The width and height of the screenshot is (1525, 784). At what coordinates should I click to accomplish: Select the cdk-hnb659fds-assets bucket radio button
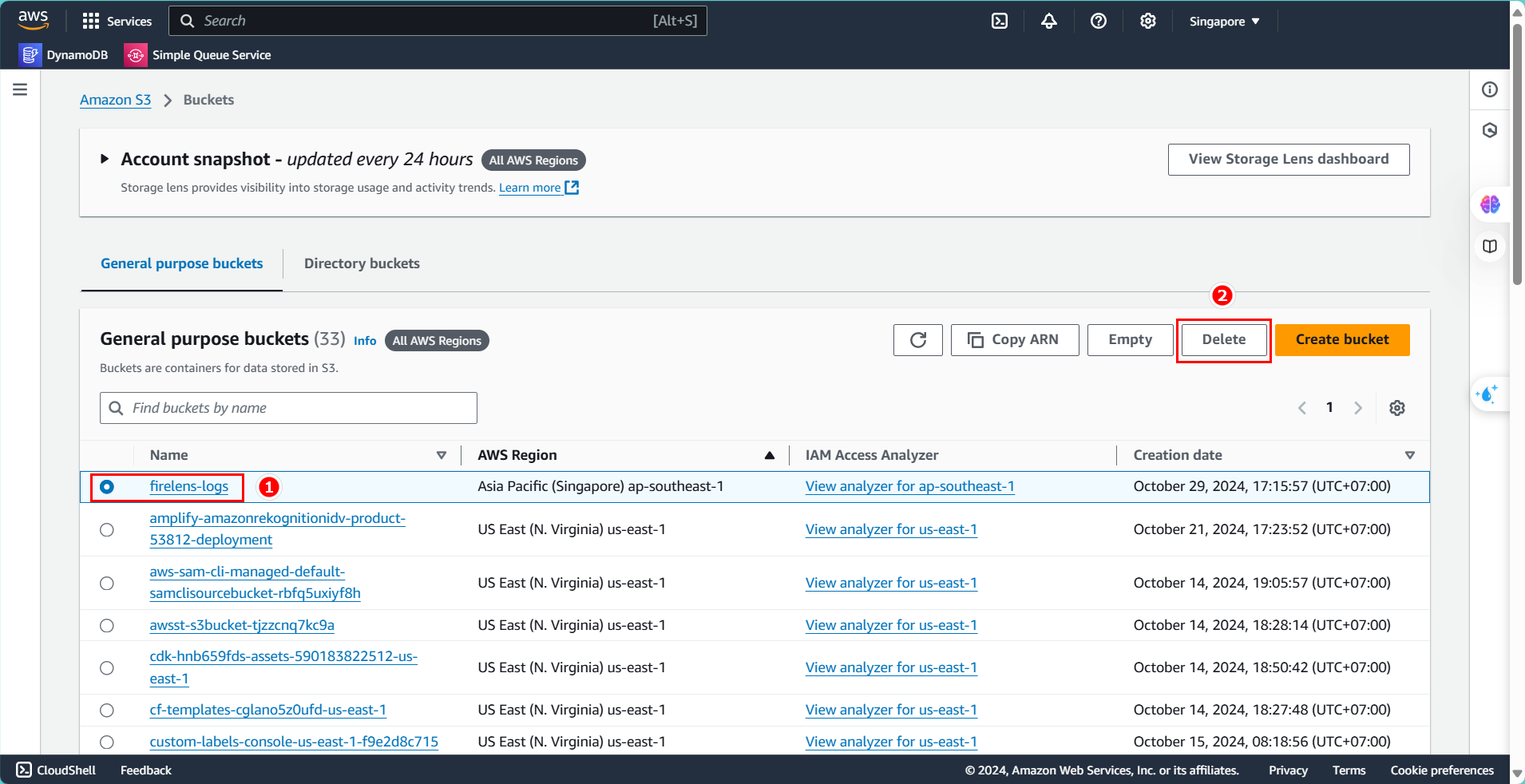tap(107, 667)
